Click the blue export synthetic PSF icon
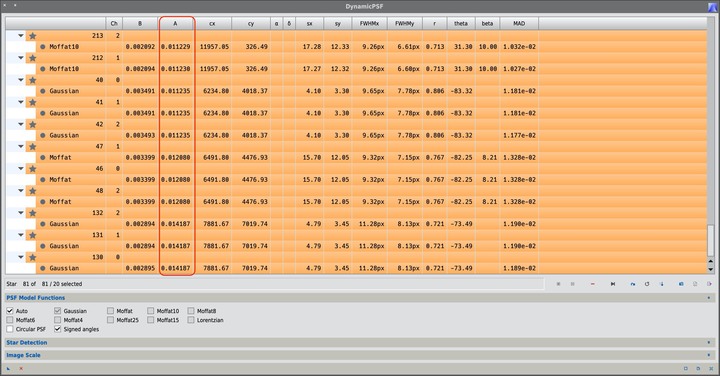The width and height of the screenshot is (720, 376). point(681,284)
